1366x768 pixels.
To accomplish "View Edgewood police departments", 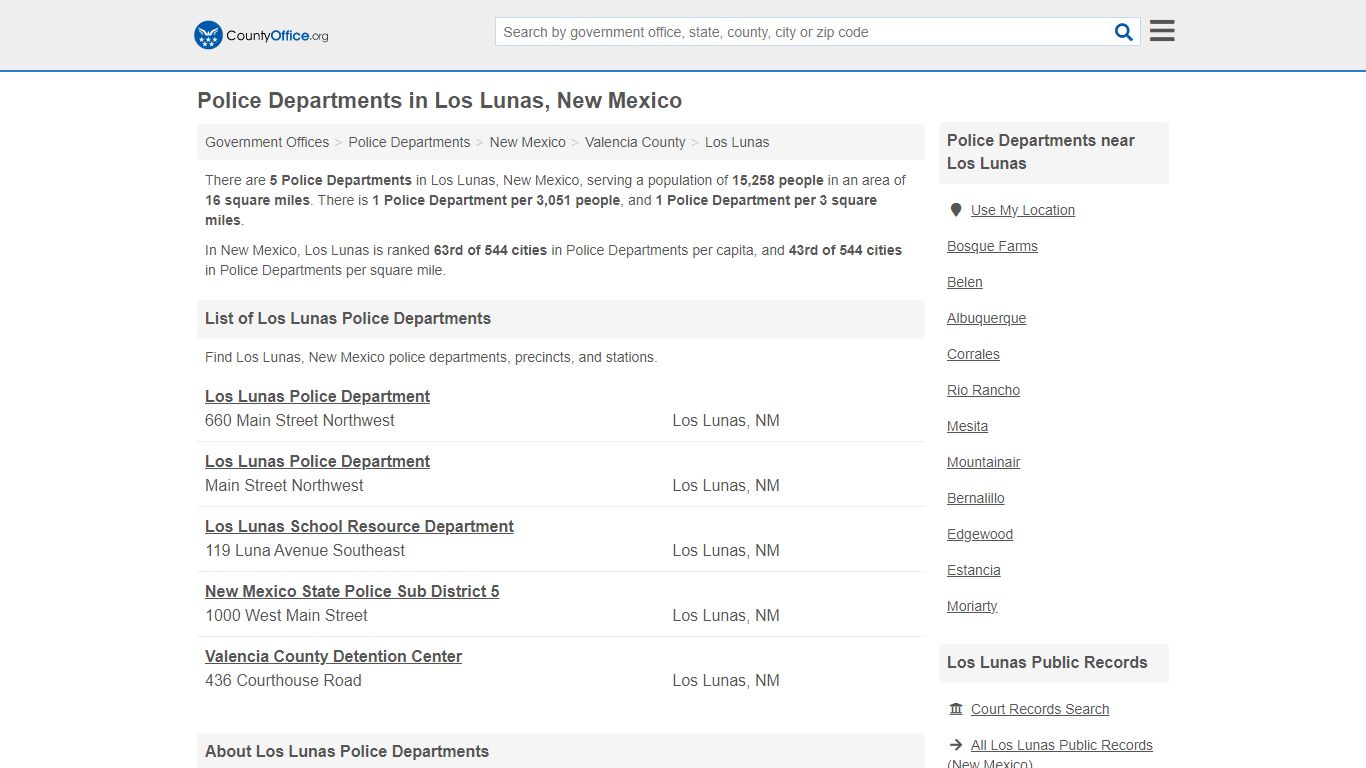I will [980, 534].
